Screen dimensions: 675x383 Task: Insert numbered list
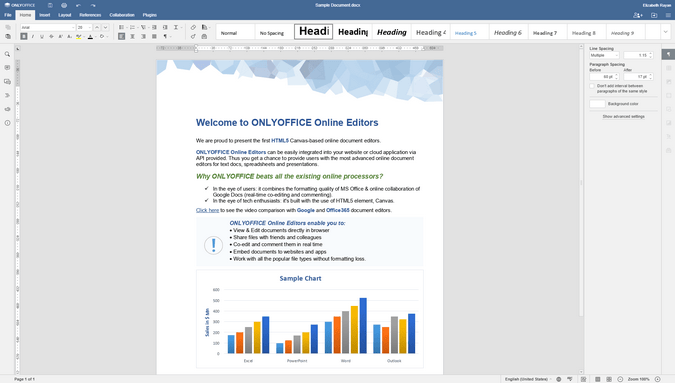coord(132,27)
